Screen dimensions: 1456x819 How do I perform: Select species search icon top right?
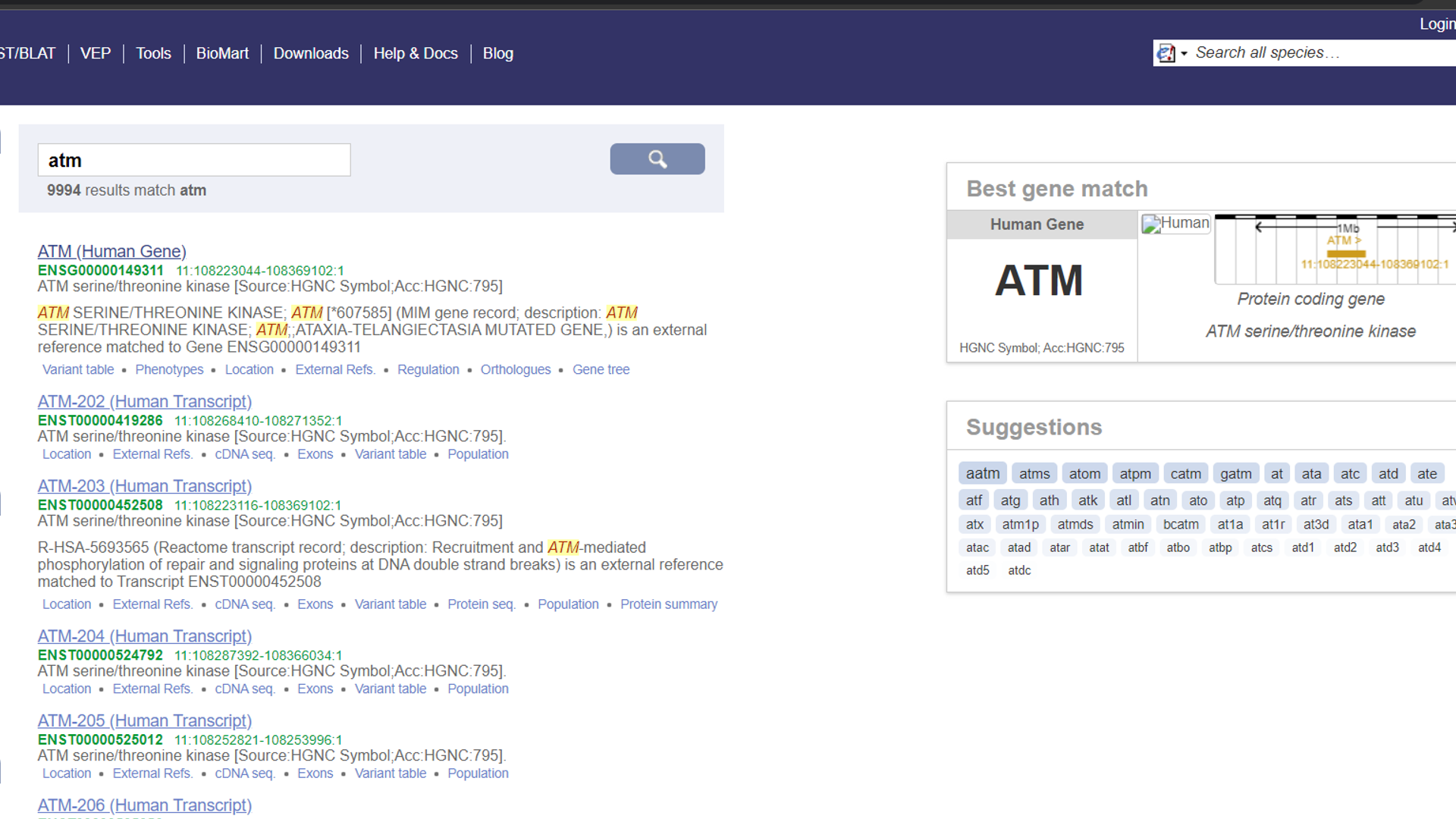click(x=1167, y=52)
